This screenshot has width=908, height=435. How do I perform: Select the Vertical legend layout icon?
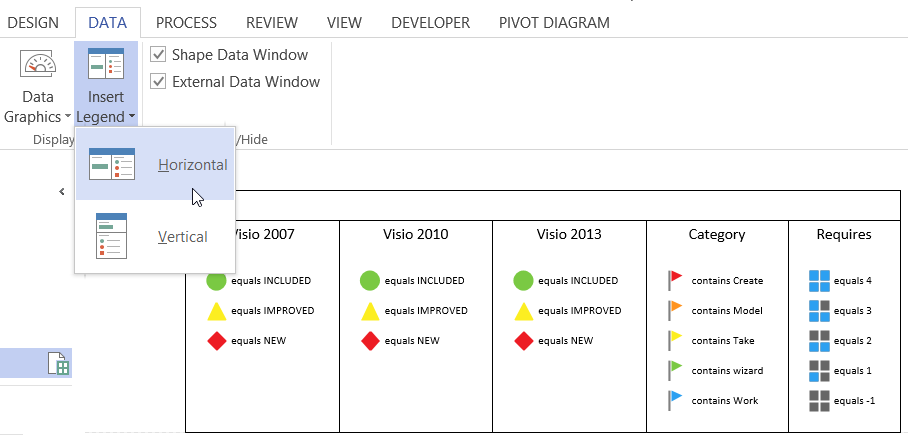tap(111, 236)
